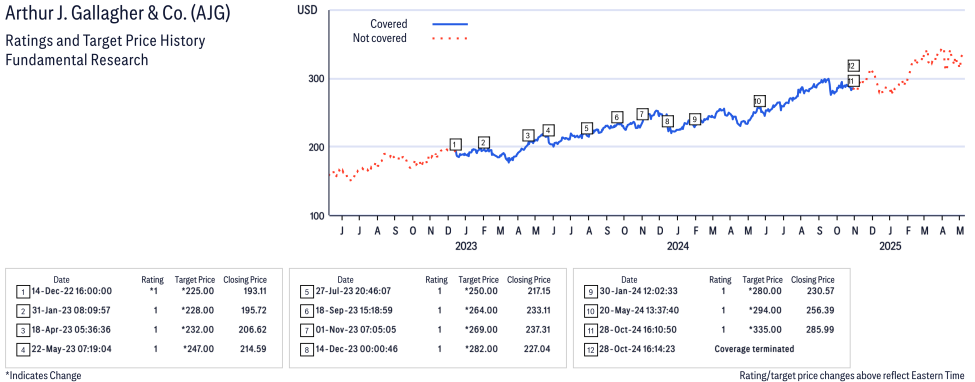
Task: Click the date '14-Dec-23 00:00:46'
Action: click(356, 349)
